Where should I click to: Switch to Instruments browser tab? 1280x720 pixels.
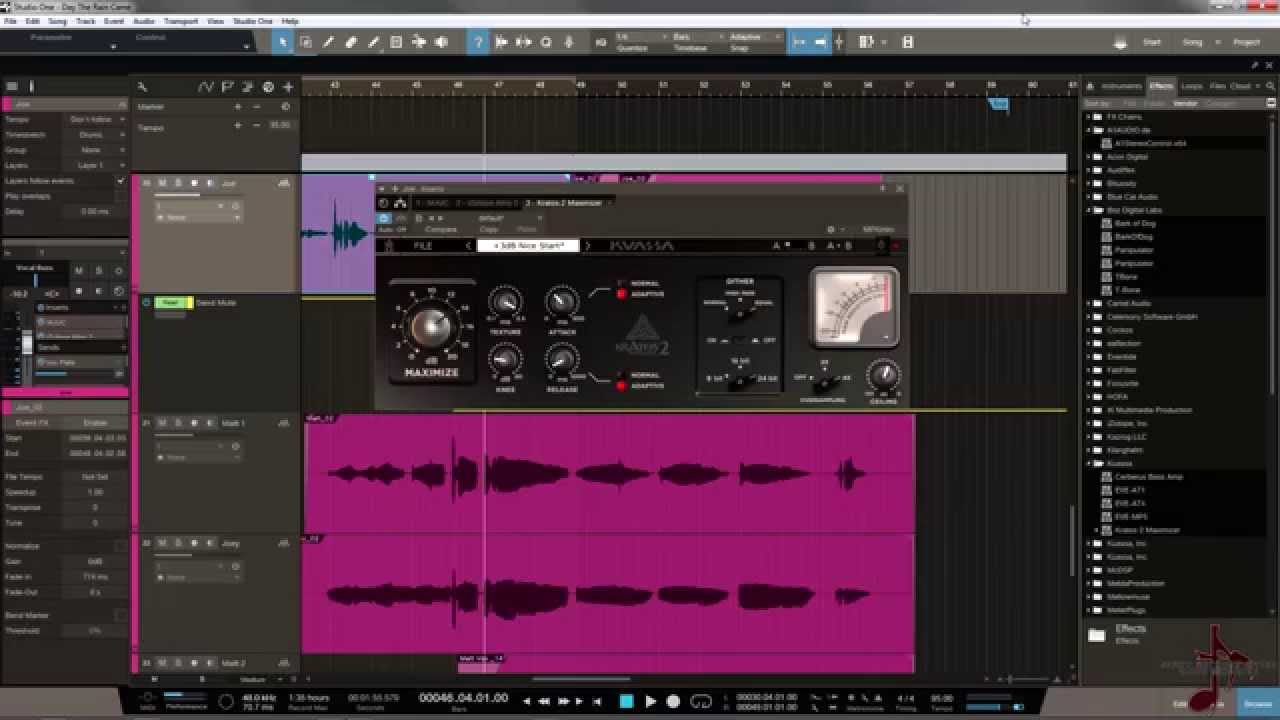1121,87
